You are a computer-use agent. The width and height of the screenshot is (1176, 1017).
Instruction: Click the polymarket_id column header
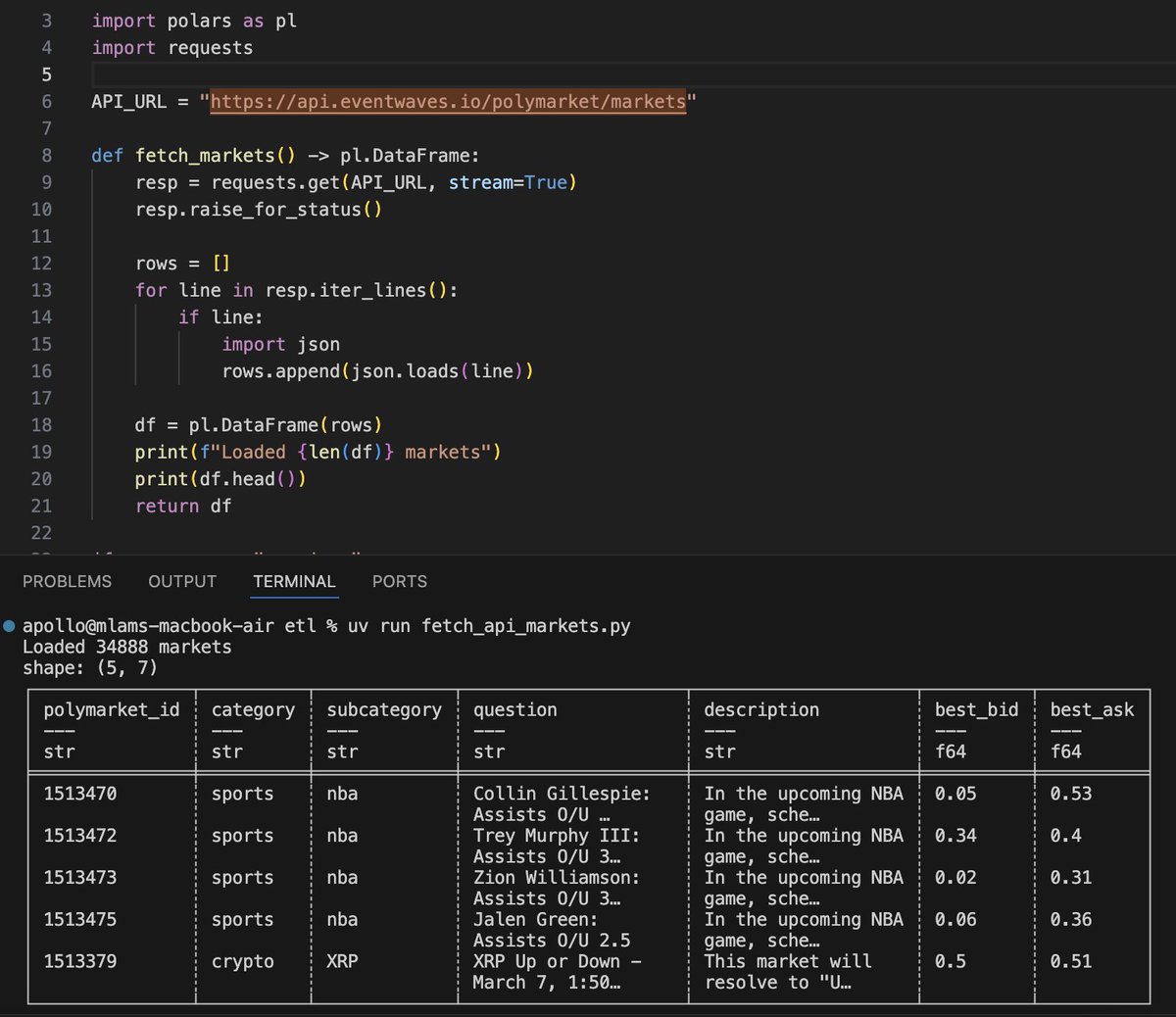112,709
